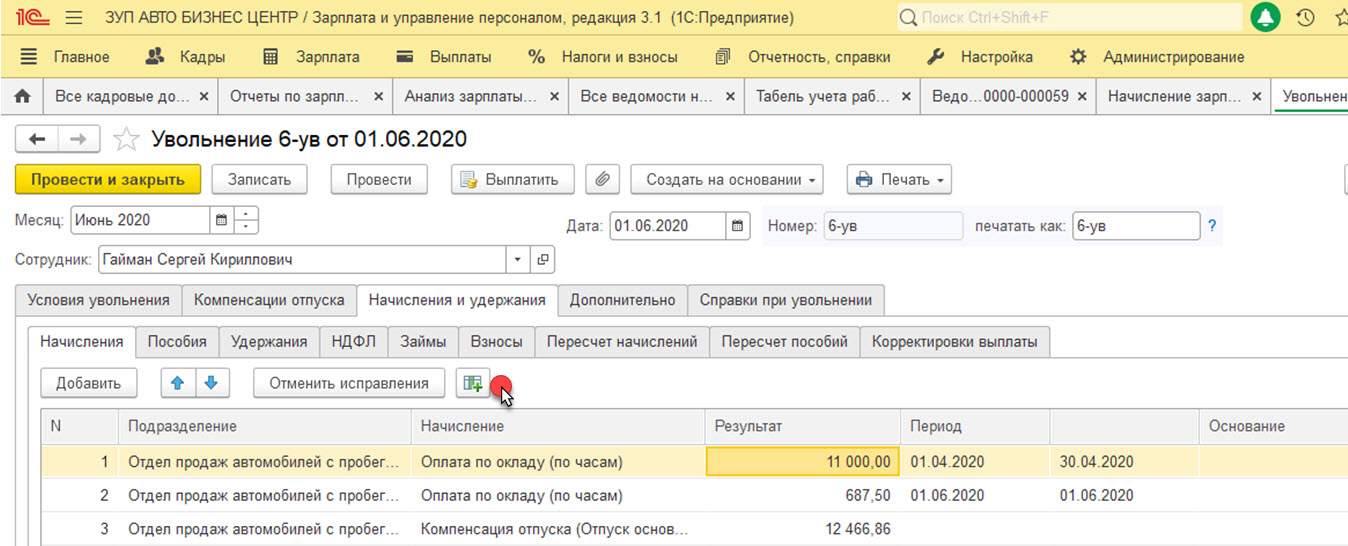Move row up with blue arrow
This screenshot has height=546, width=1348.
point(178,383)
